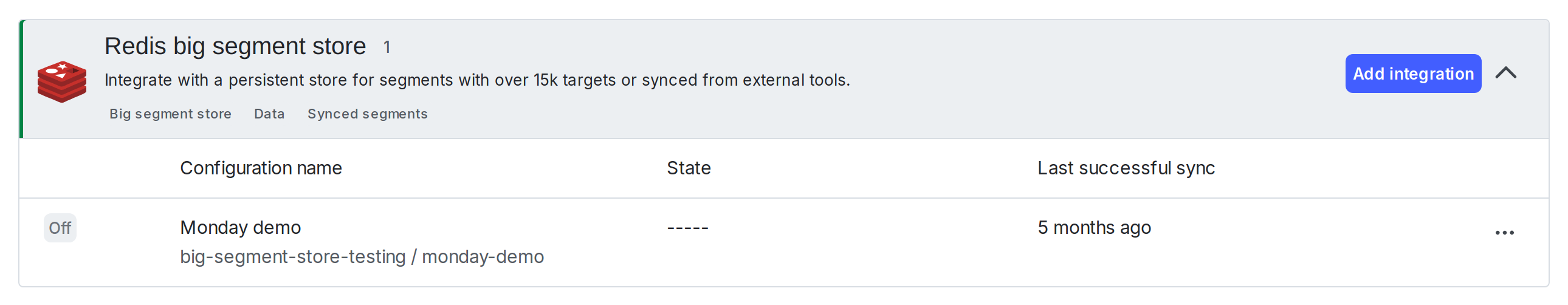Click the Configuration name column header
The height and width of the screenshot is (305, 1568).
[x=261, y=168]
